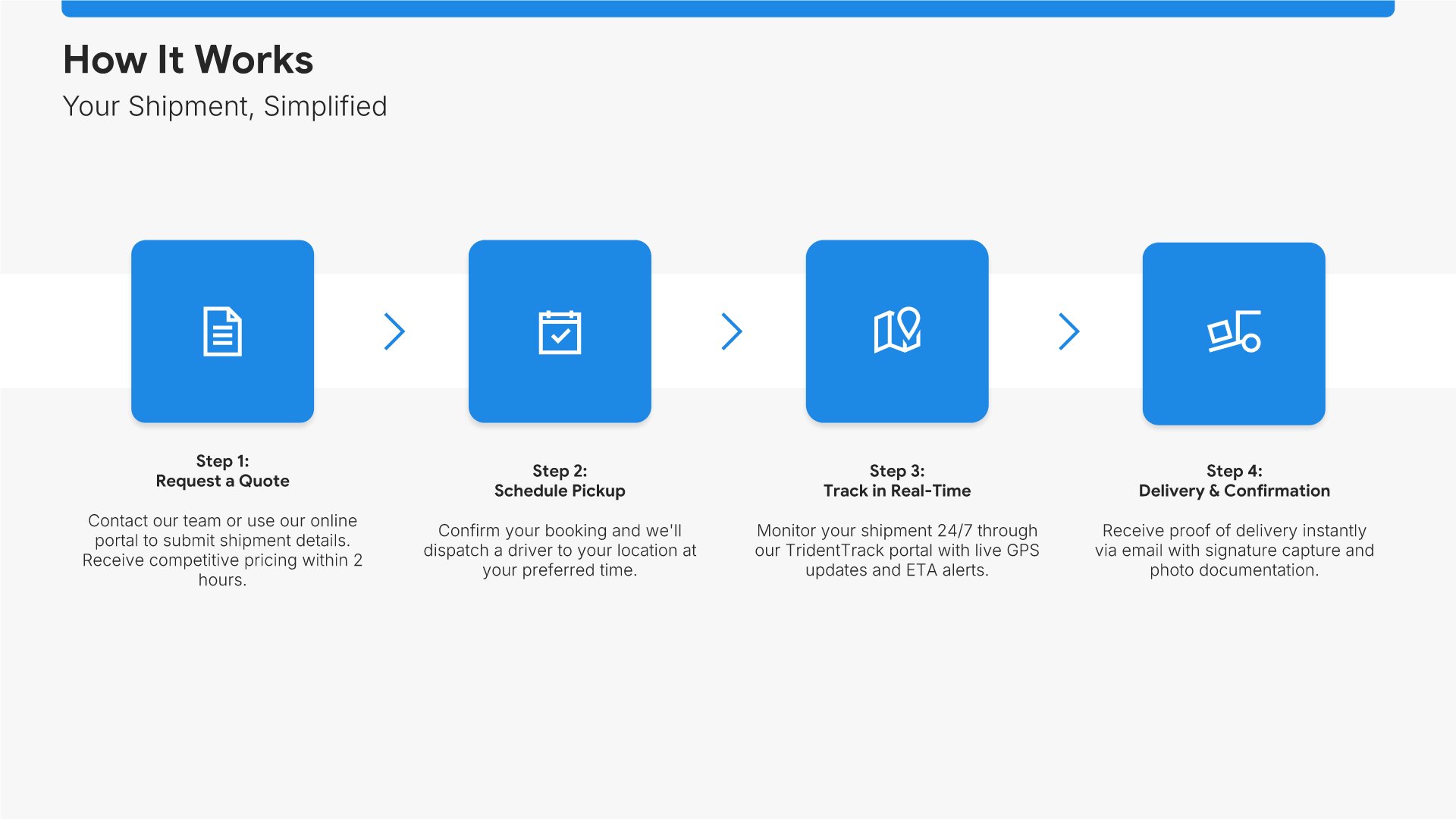Select the 'Receive proof of delivery' text

1234,550
